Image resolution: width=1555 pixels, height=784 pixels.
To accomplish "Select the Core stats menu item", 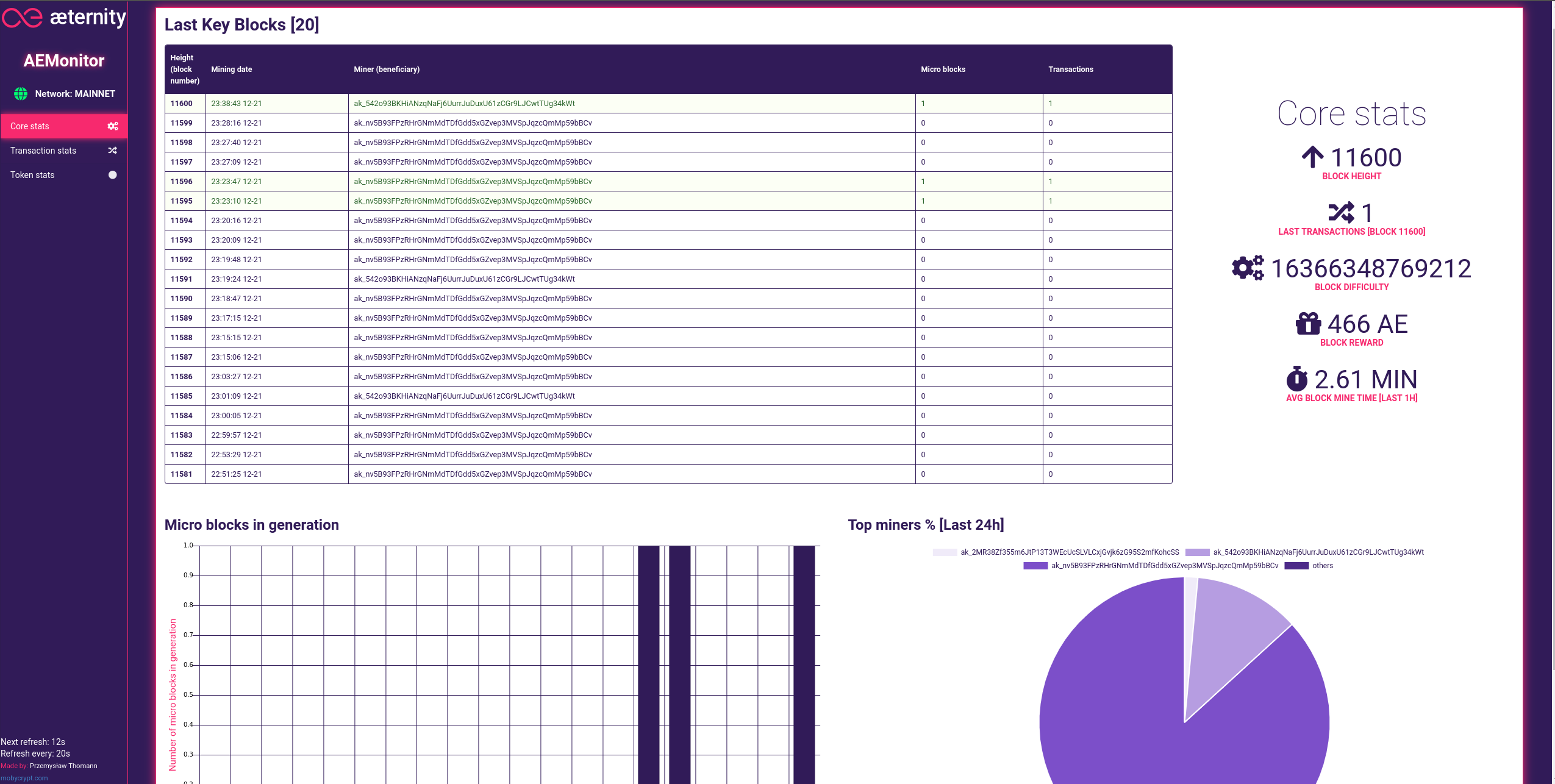I will (30, 126).
